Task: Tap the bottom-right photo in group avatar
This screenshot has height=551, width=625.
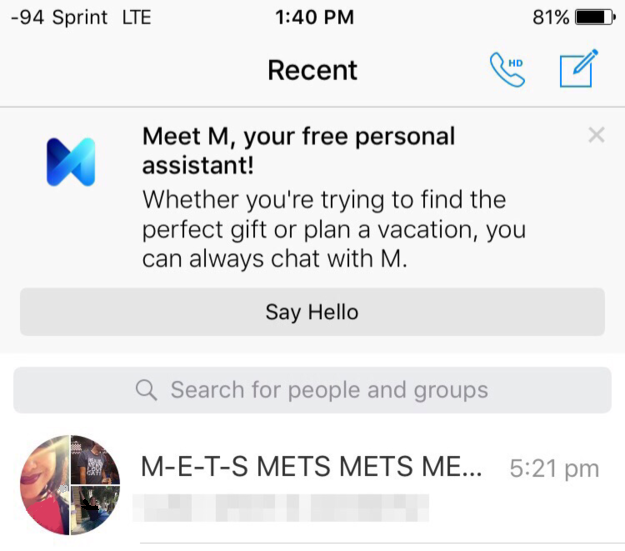Action: click(96, 510)
